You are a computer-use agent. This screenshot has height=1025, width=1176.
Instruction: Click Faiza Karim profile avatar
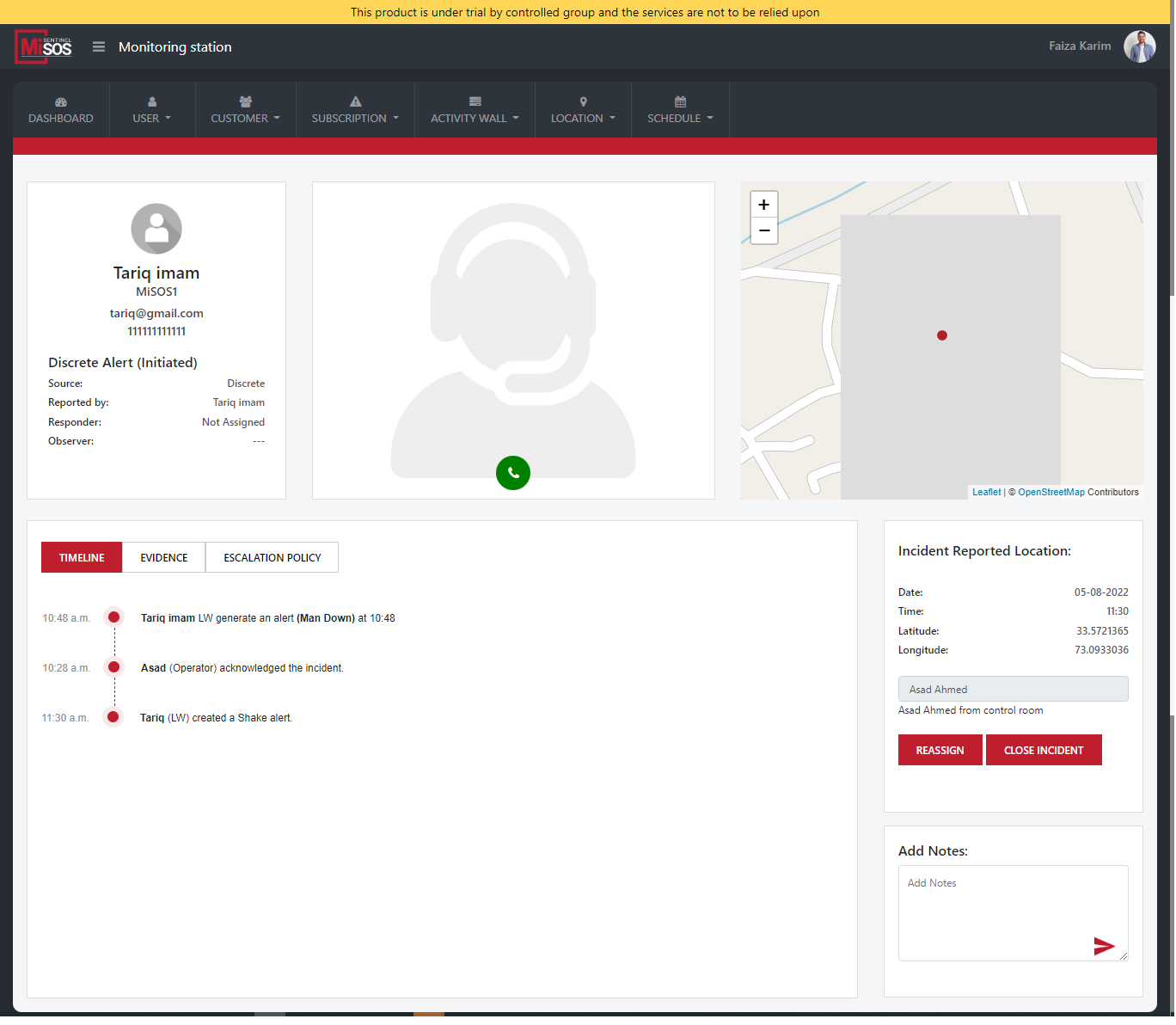pyautogui.click(x=1139, y=46)
